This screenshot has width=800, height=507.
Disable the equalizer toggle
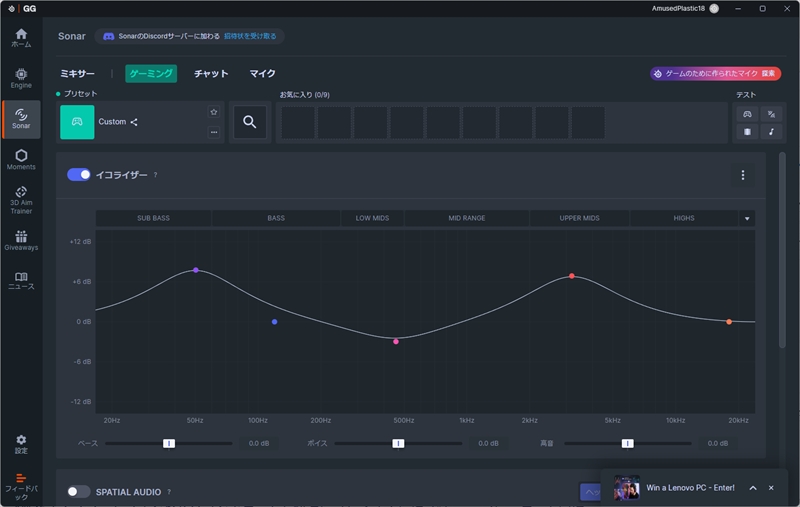click(79, 175)
